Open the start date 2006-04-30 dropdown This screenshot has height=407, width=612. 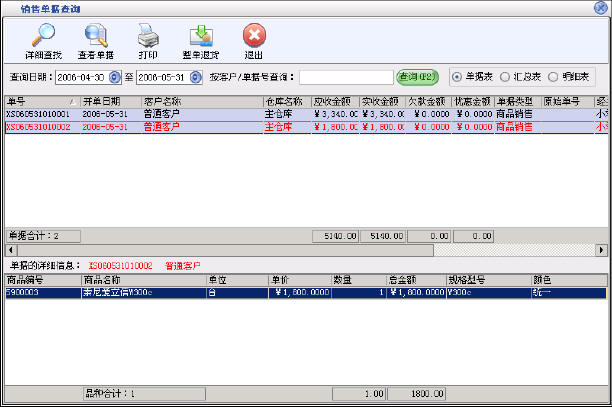114,76
